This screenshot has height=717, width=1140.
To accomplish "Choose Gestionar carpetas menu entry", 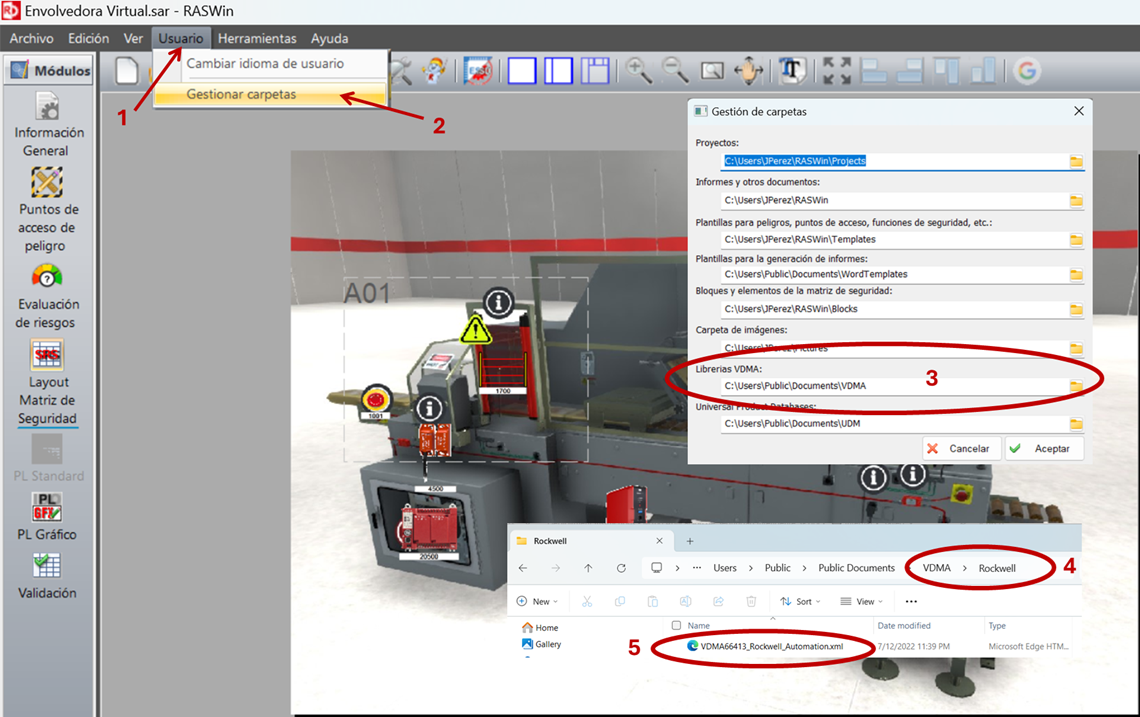I will point(270,94).
